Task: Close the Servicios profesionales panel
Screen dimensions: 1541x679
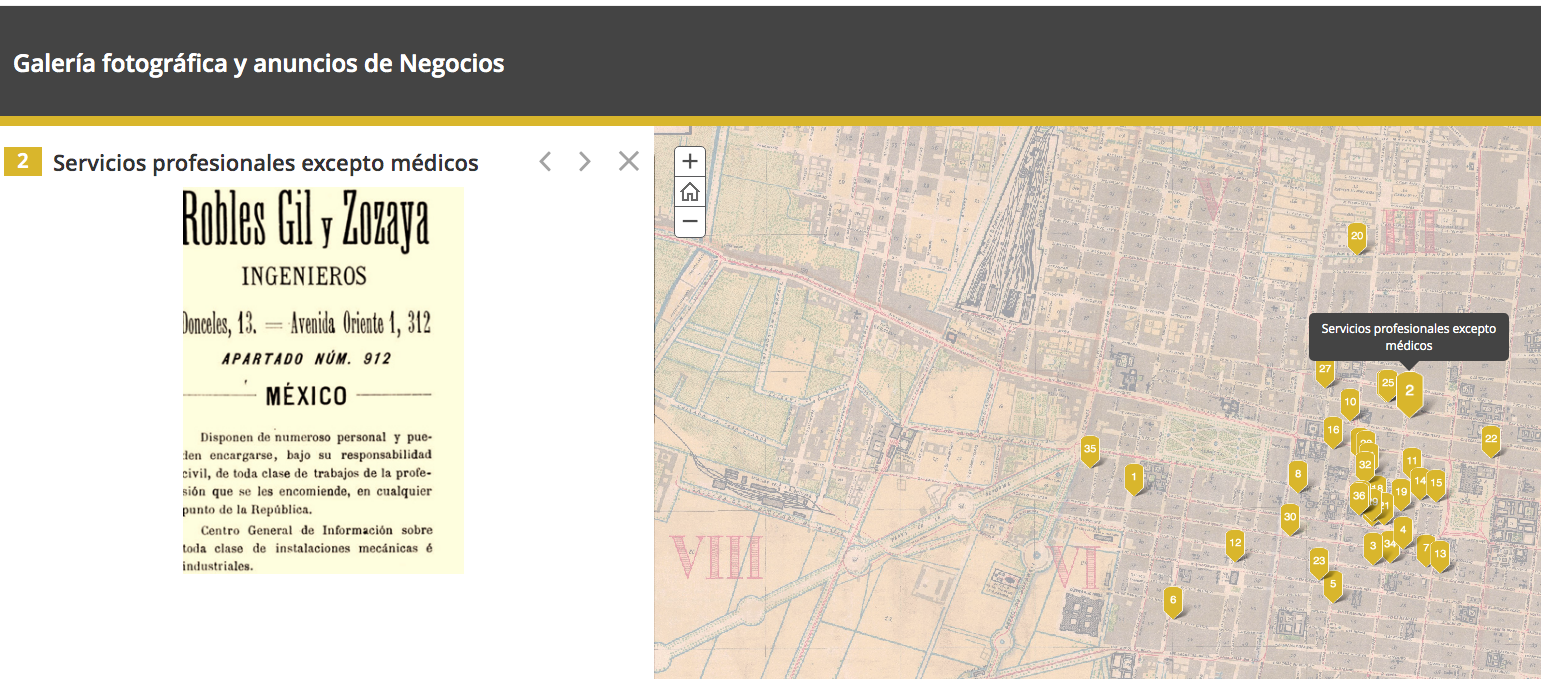Action: [x=628, y=161]
